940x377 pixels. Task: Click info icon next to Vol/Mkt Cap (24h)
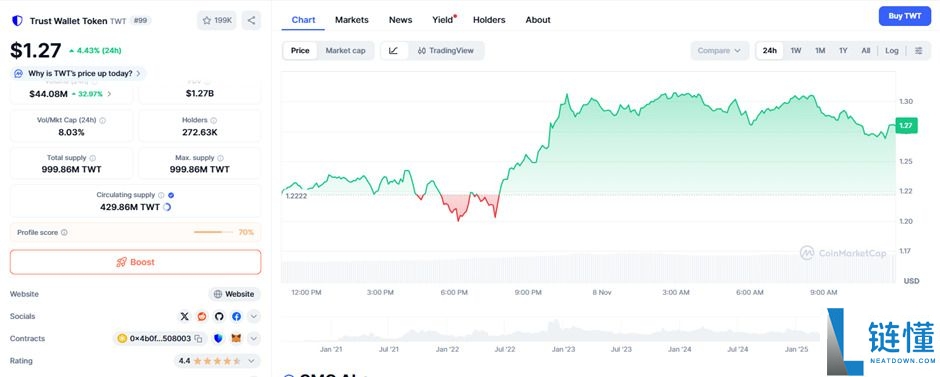coord(103,120)
